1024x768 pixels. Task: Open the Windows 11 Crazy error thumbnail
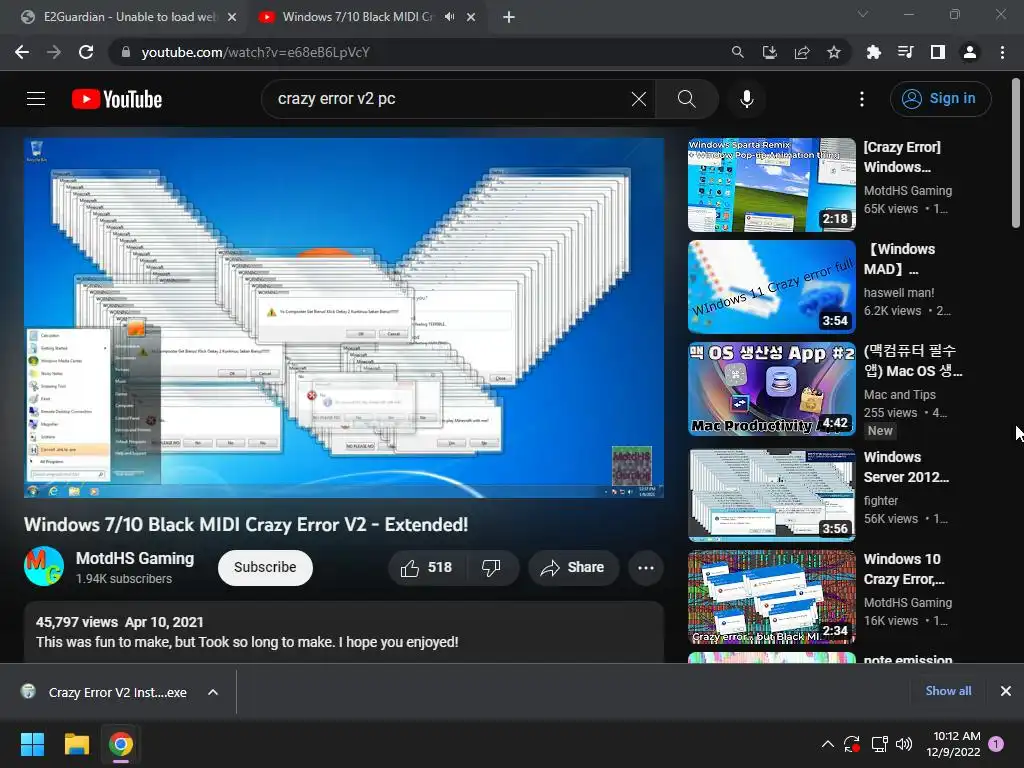click(771, 287)
